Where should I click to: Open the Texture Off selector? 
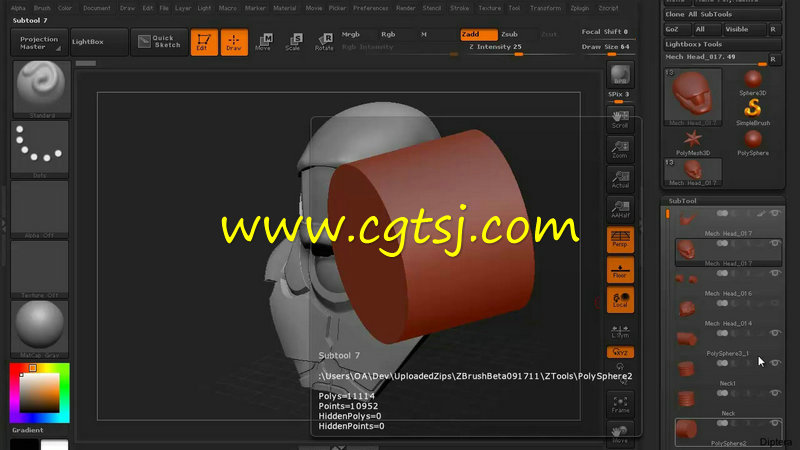pyautogui.click(x=40, y=269)
